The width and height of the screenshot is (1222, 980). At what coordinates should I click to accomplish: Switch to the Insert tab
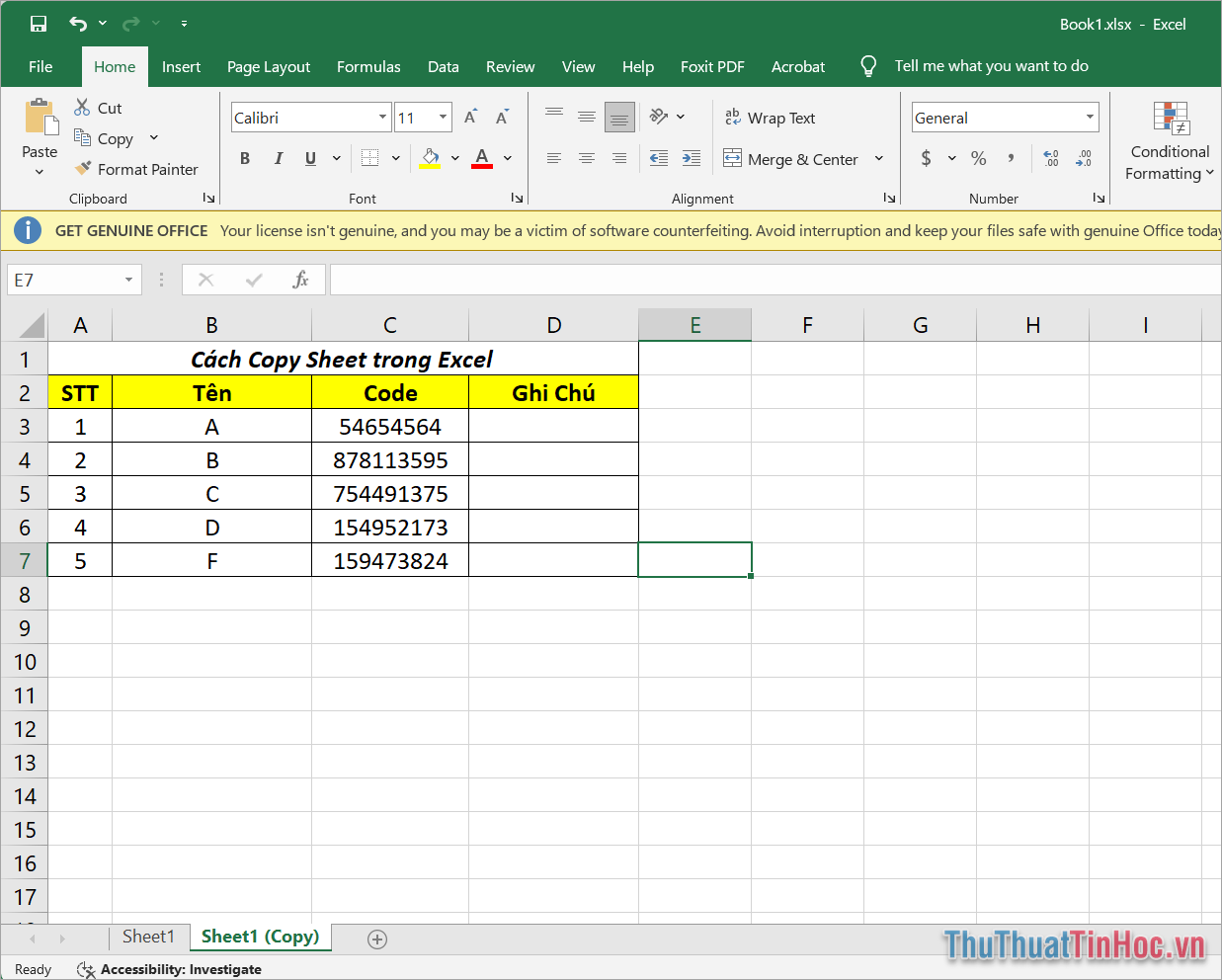(181, 66)
